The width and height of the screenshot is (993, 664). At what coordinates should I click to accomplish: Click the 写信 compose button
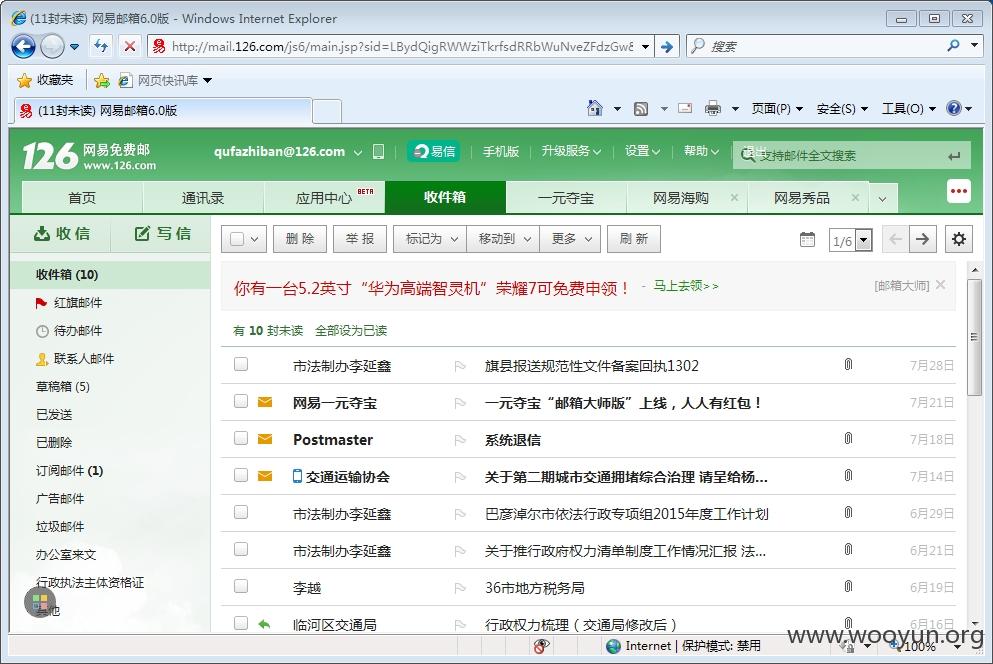162,234
